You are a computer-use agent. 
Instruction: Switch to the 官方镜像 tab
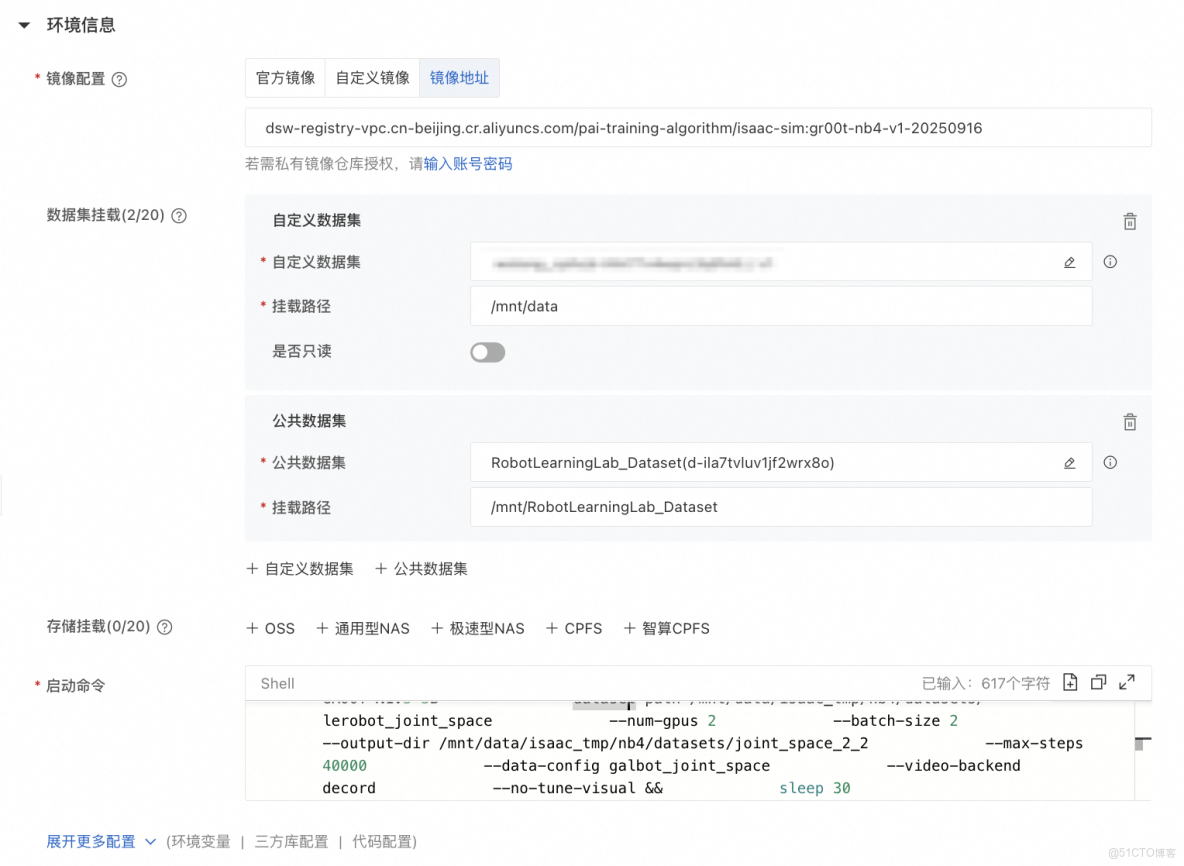pos(285,77)
